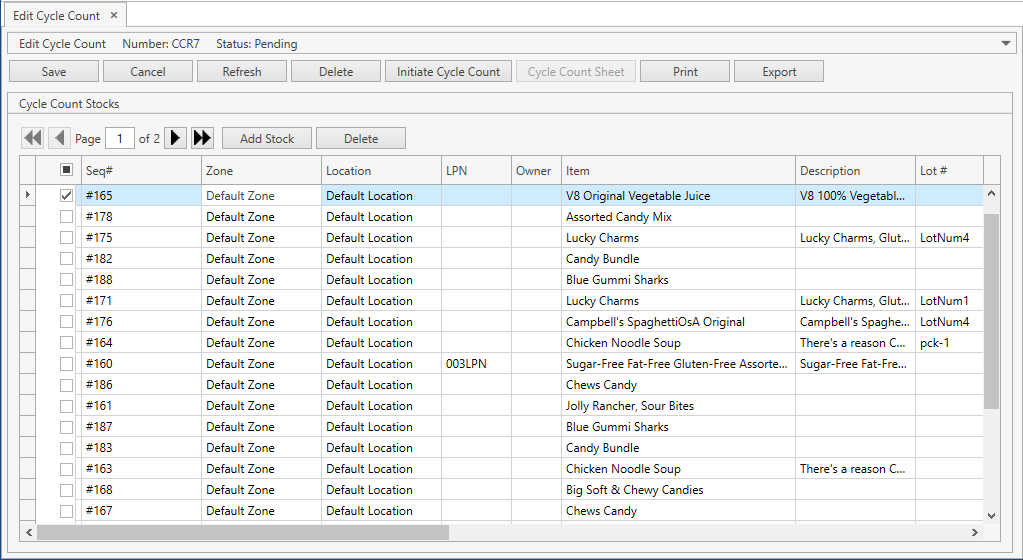Expand the Edit Cycle Count header dropdown

pyautogui.click(x=1007, y=44)
